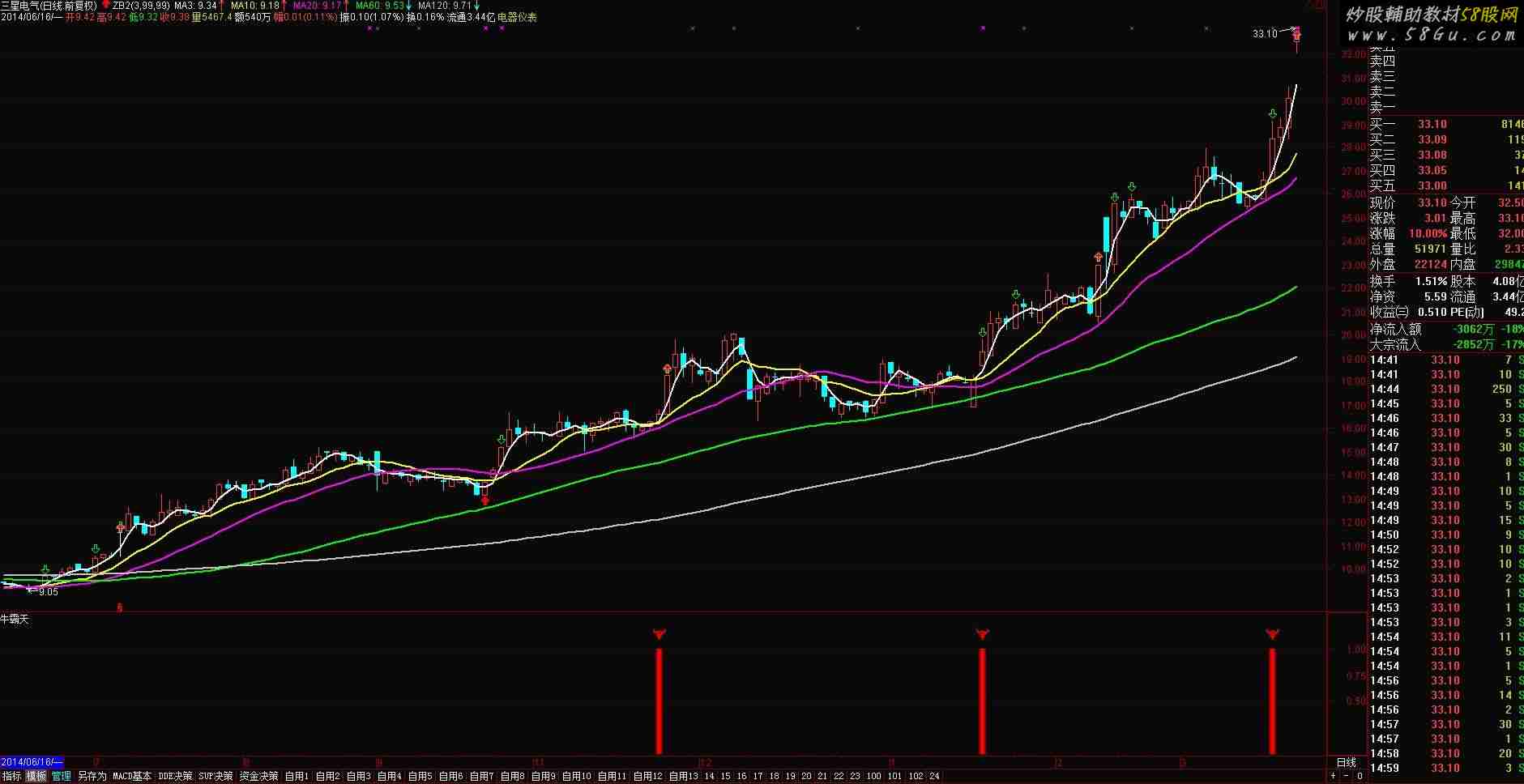The width and height of the screenshot is (1524, 784).
Task: Click the 0 reset button beside zoom controls
Action: 1360,776
